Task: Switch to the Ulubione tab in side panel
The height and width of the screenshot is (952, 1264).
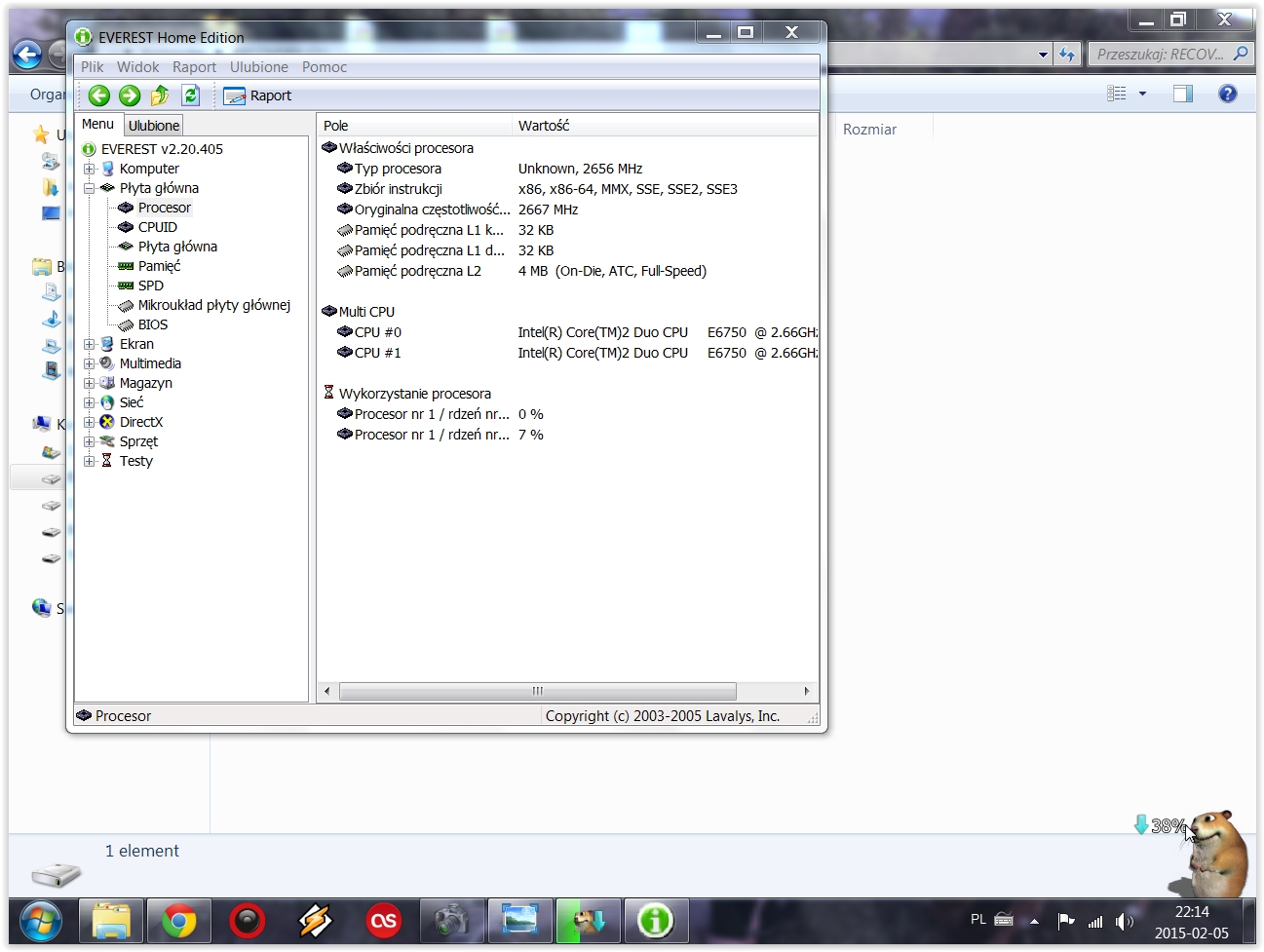Action: pos(154,126)
